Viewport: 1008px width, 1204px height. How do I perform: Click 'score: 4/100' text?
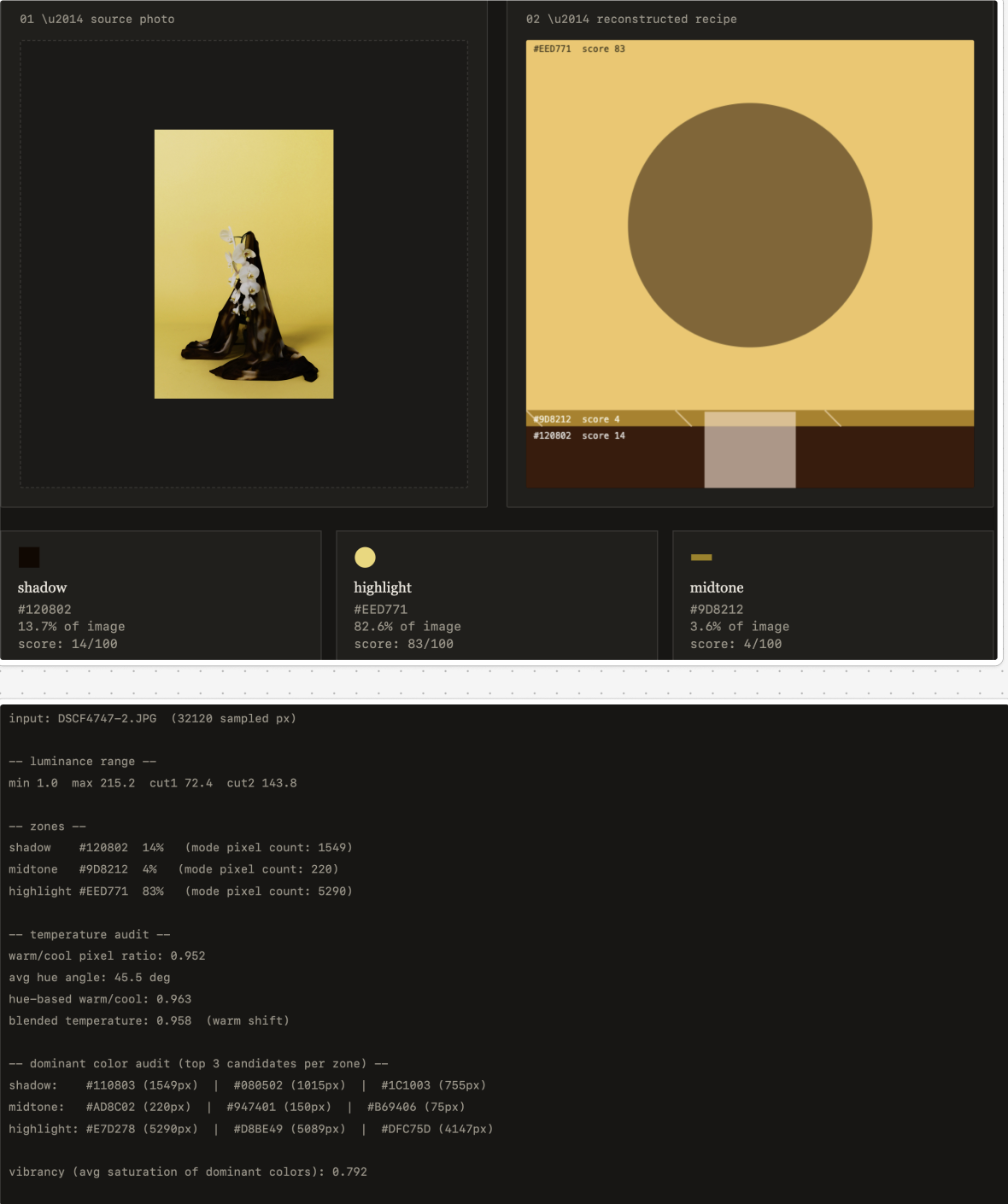click(x=736, y=644)
